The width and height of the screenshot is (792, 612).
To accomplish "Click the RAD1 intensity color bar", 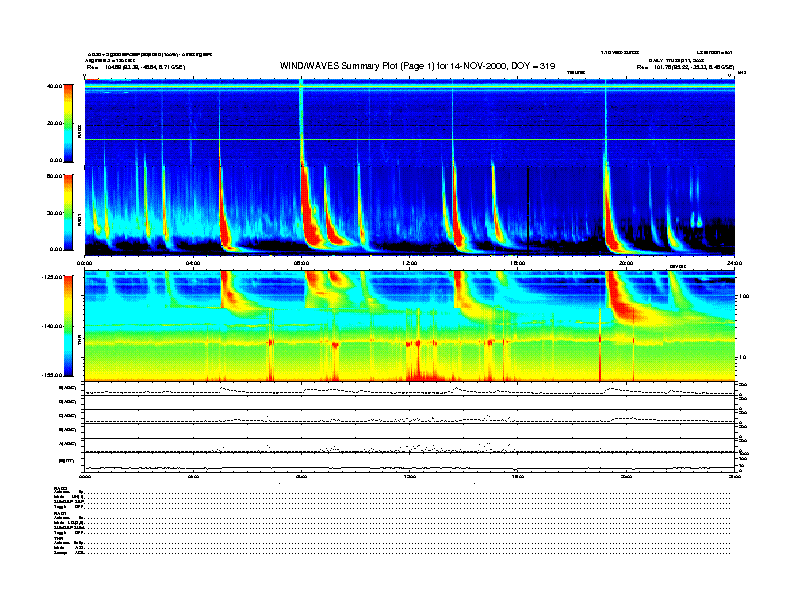I will coord(68,212).
